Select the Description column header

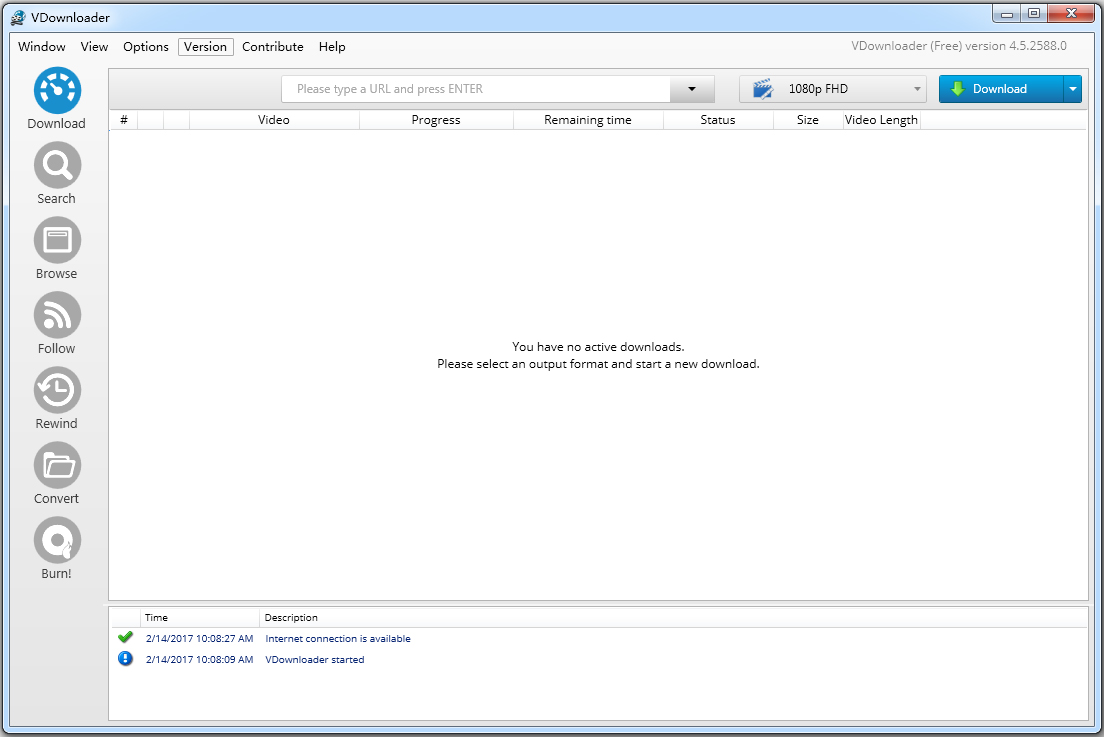point(290,617)
